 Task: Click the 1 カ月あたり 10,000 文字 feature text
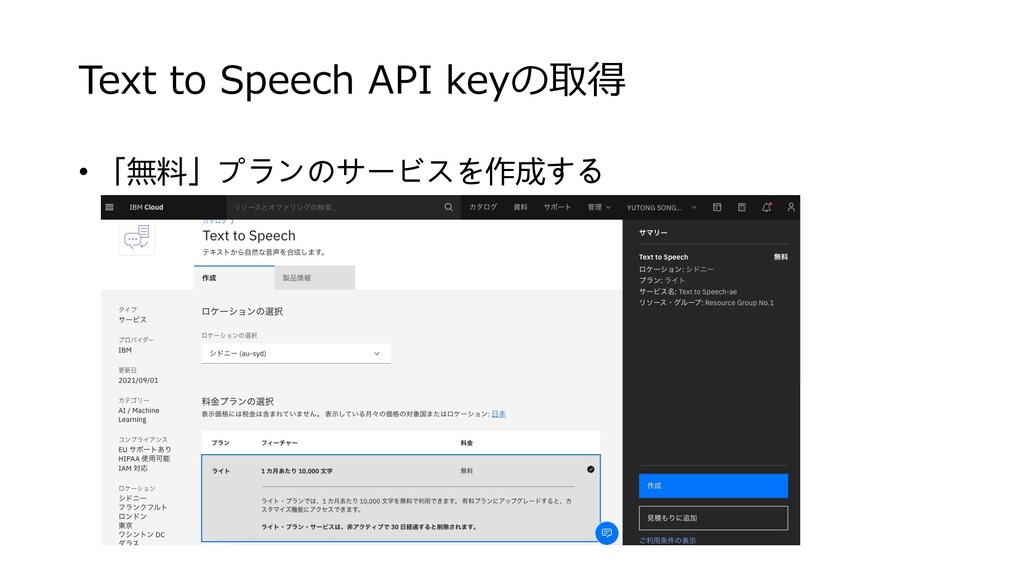(x=296, y=471)
